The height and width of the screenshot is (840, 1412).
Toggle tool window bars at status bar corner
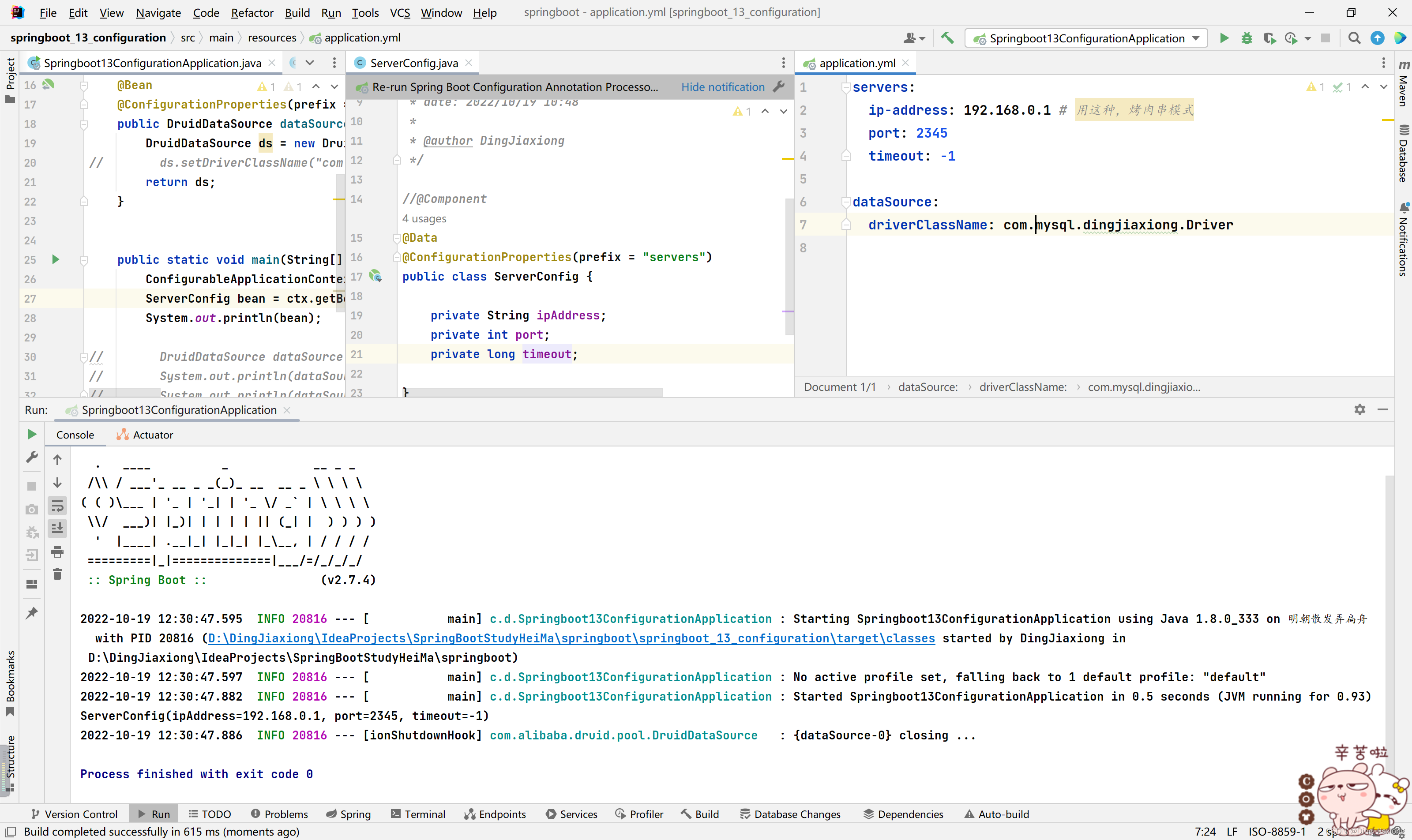point(10,832)
